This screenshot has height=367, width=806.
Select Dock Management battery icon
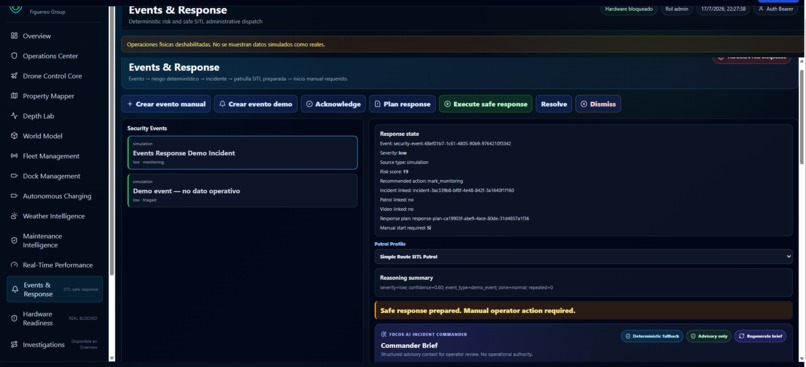tap(14, 176)
